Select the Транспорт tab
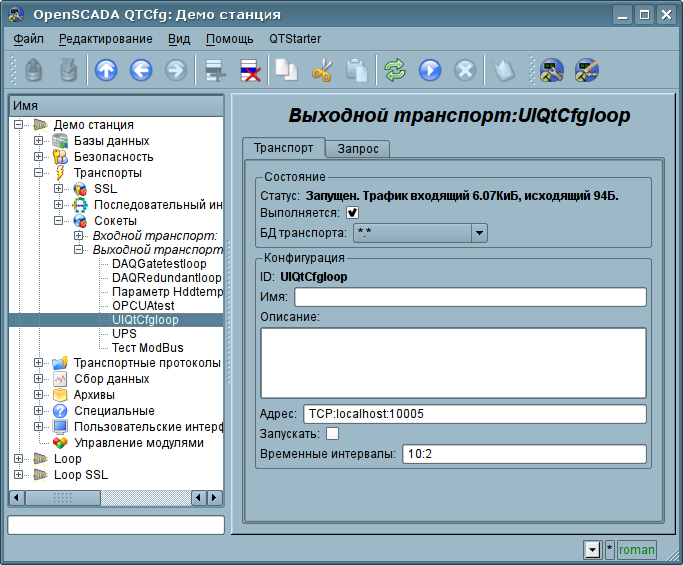Image resolution: width=683 pixels, height=565 pixels. [x=284, y=148]
